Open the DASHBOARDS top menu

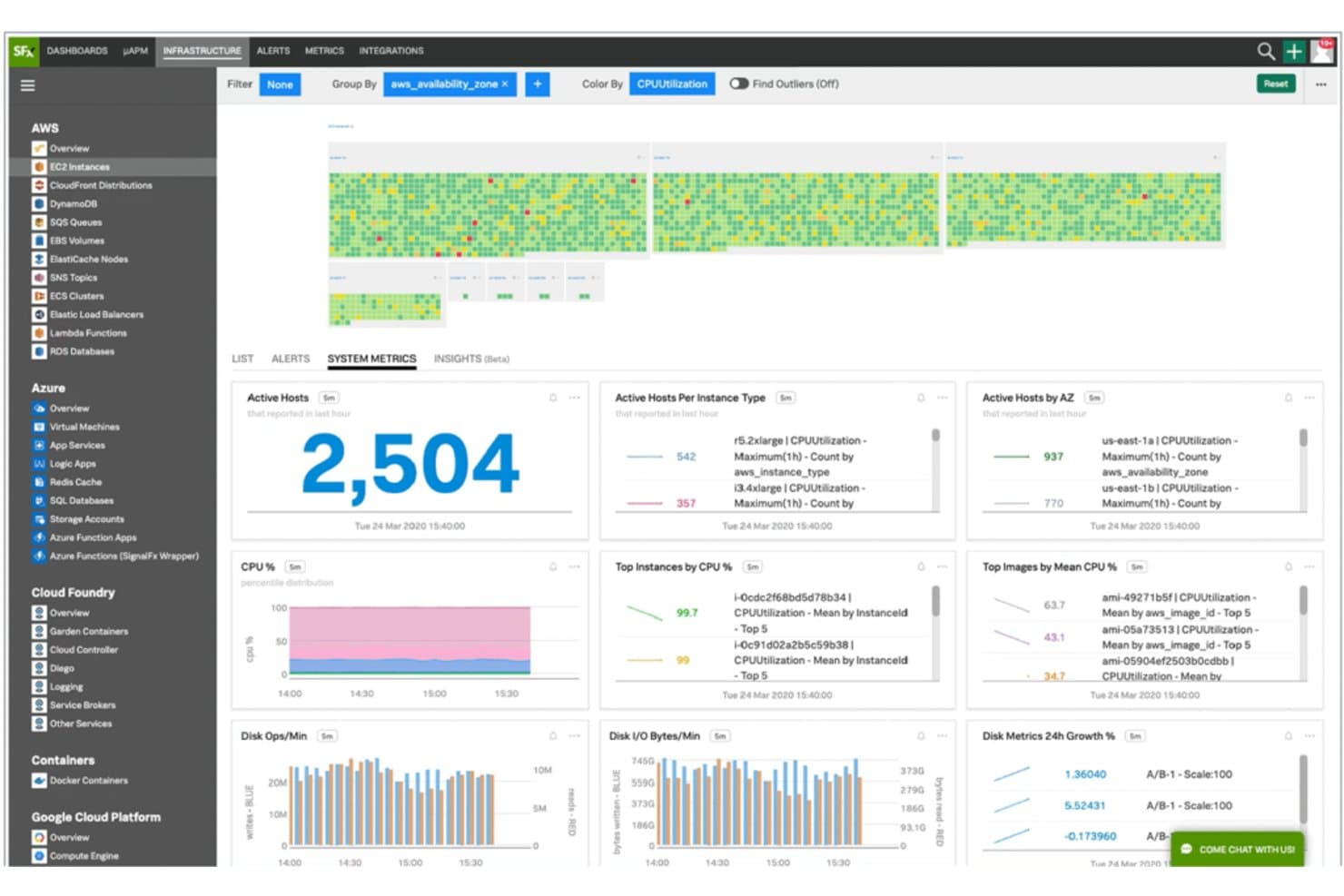(77, 51)
